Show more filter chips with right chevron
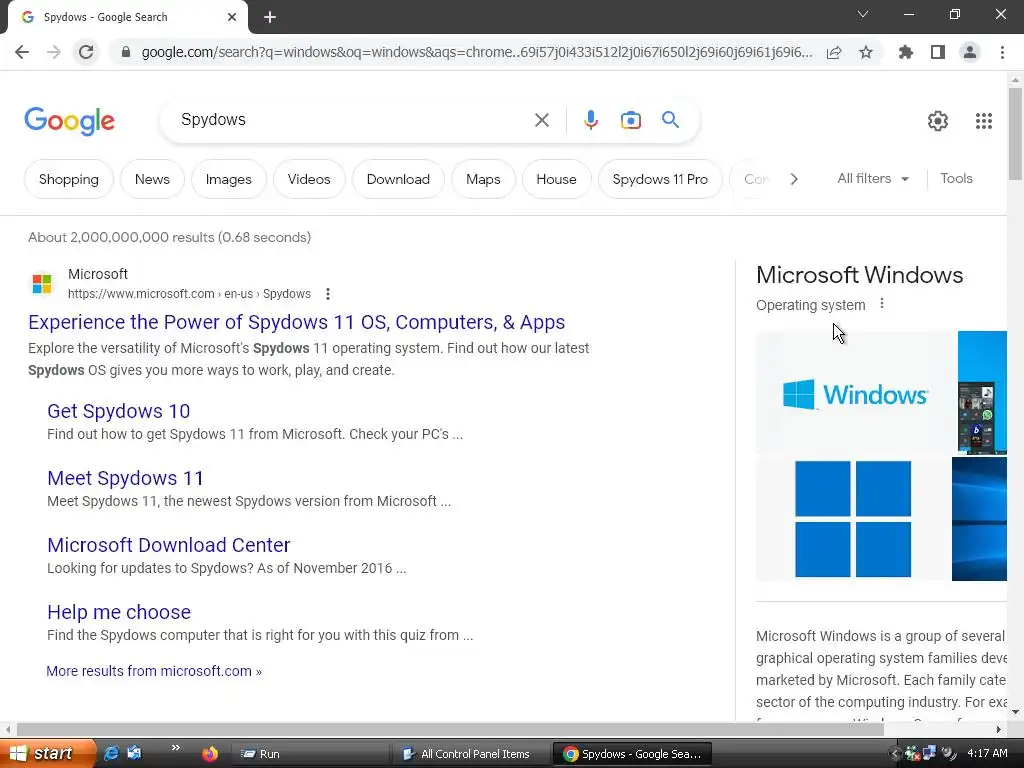 (x=793, y=179)
